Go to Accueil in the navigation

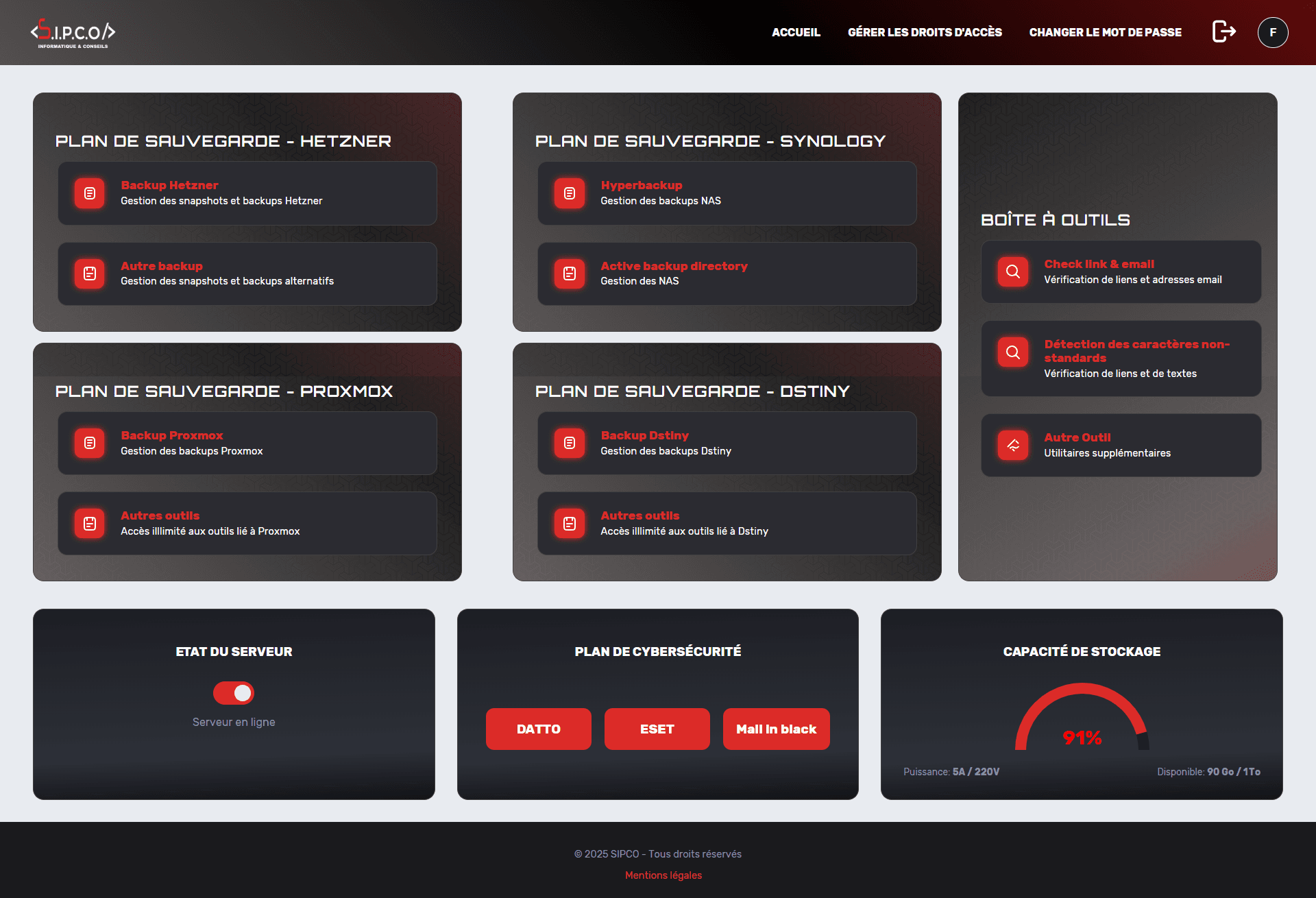click(x=796, y=32)
